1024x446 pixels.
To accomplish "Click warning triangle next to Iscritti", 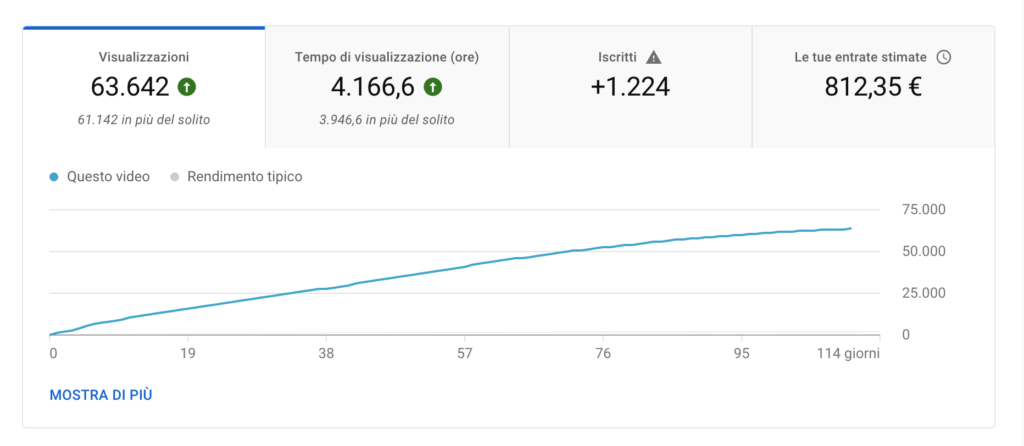I will click(654, 57).
